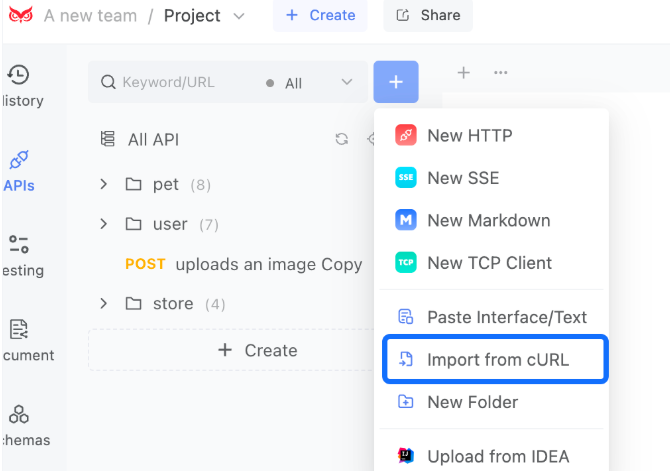Open the Document sidebar section
The width and height of the screenshot is (670, 471).
coord(26,341)
